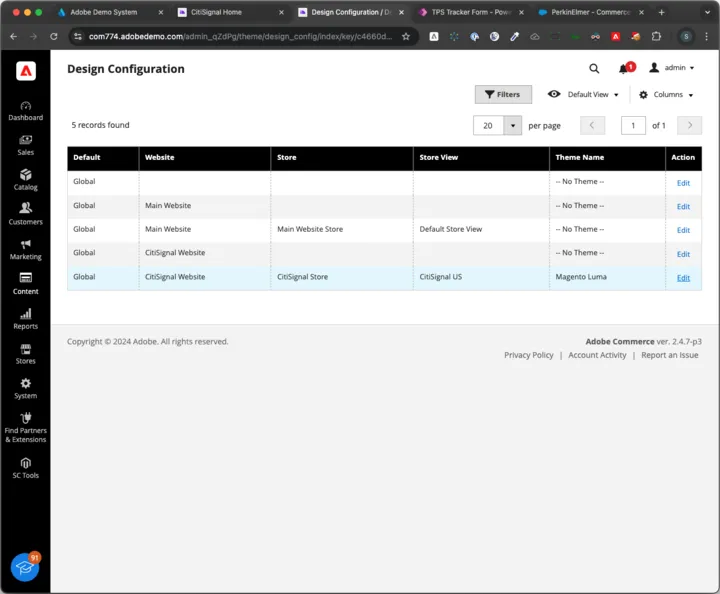This screenshot has height=594, width=720.
Task: Click the current page number field
Action: pos(633,125)
